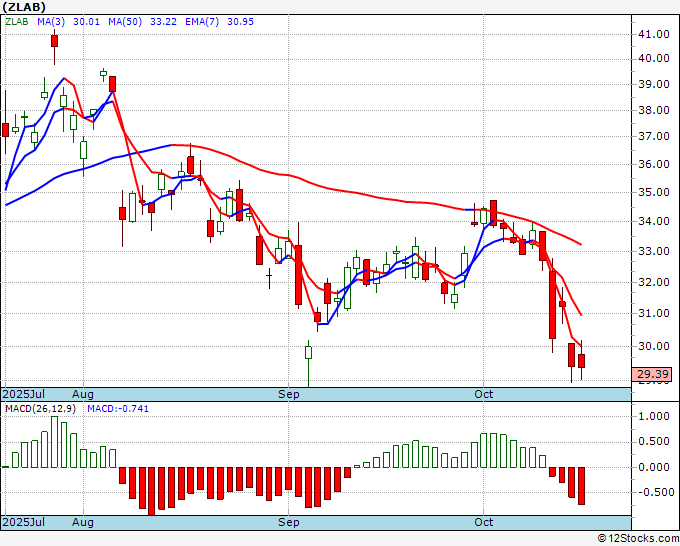
Task: Click the 37.00 price axis label
Action: click(x=656, y=136)
